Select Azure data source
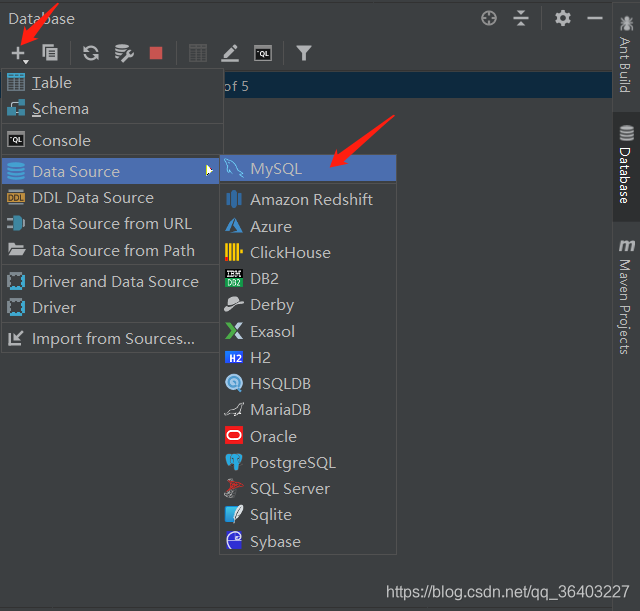This screenshot has height=611, width=640. click(308, 227)
